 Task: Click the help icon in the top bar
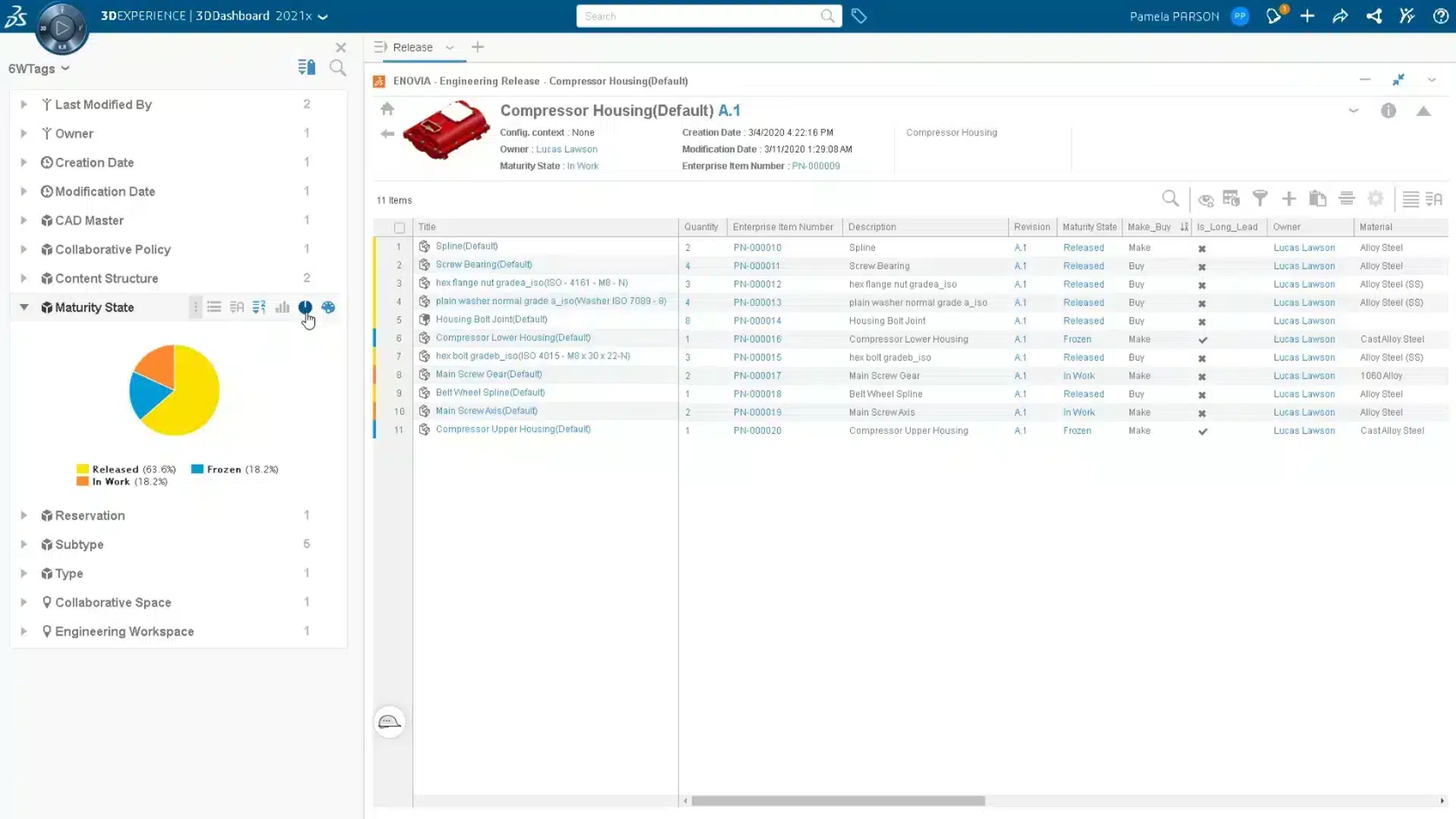(x=1442, y=16)
